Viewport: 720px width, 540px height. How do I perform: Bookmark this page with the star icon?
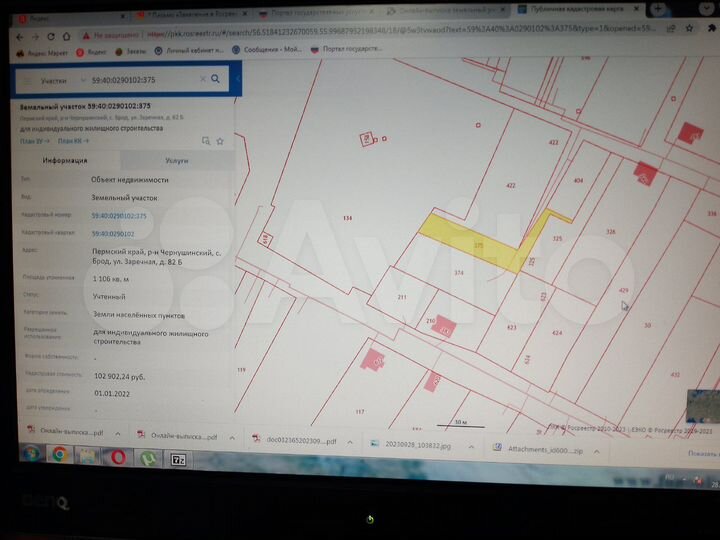click(x=689, y=28)
